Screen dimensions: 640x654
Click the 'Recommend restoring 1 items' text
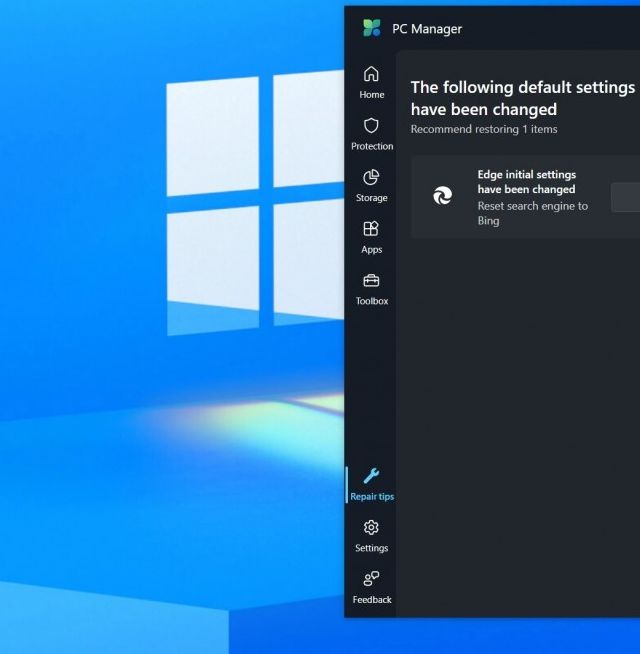pos(484,129)
